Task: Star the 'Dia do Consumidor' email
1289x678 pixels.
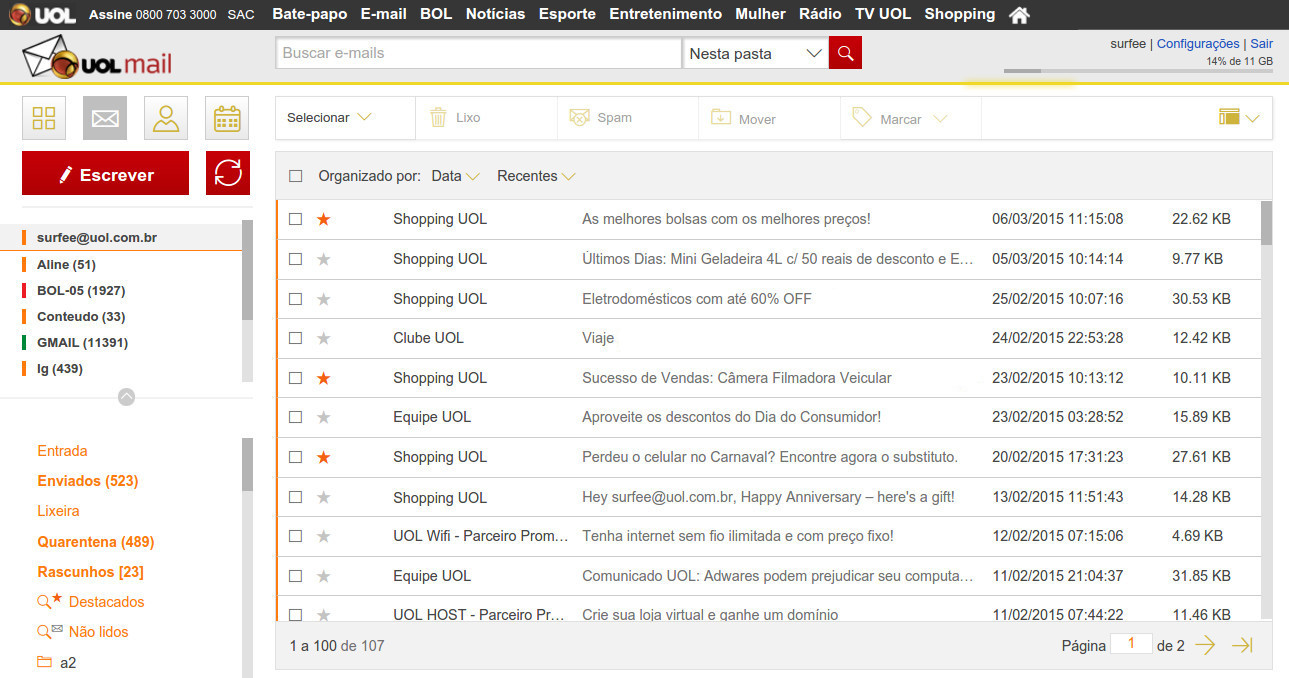Action: 323,417
